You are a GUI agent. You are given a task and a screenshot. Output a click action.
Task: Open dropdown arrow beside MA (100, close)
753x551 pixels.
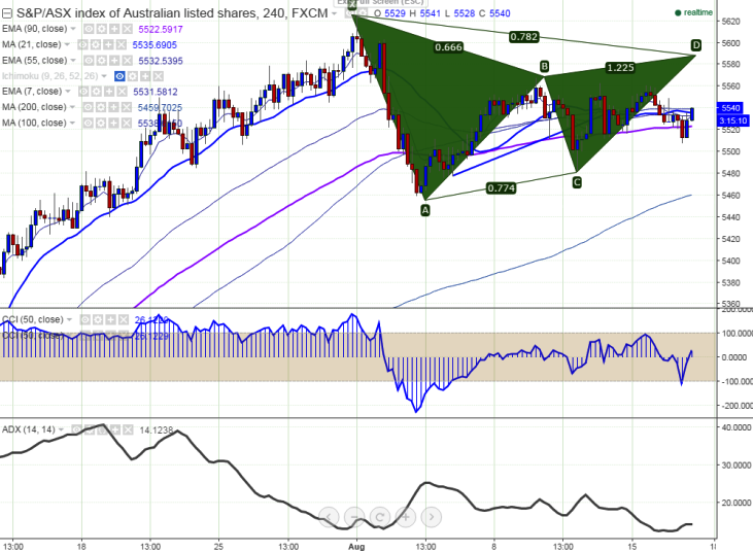[73, 123]
